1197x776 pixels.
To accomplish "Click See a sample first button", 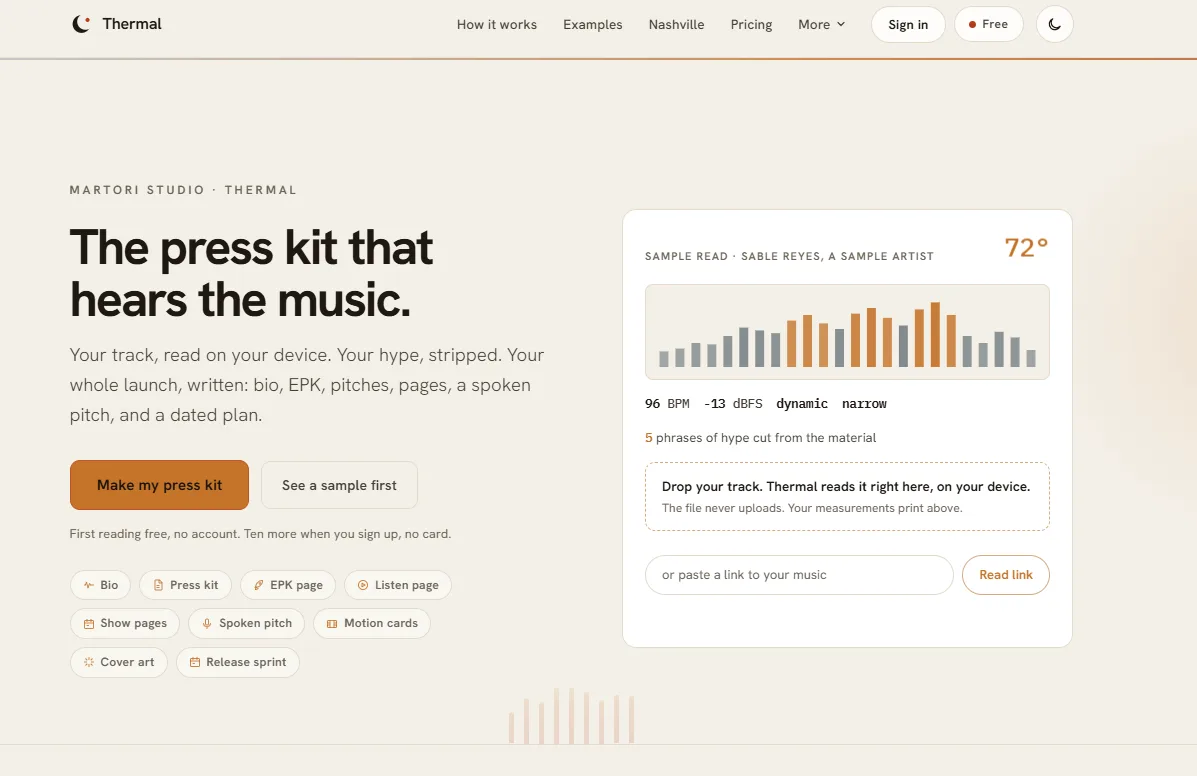I will 339,485.
